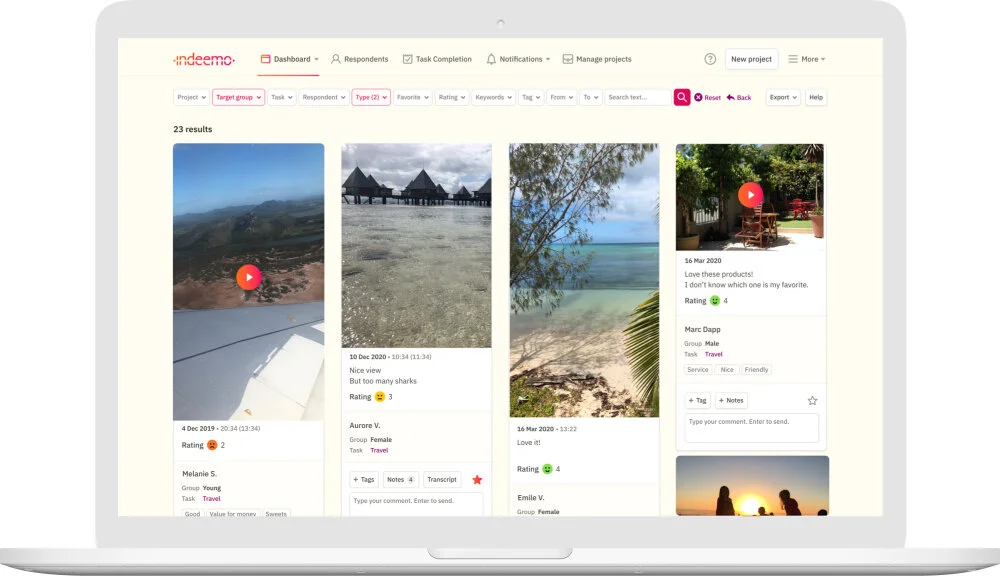Click respondent name Melanie S.
Image resolution: width=1000 pixels, height=576 pixels.
[200, 474]
